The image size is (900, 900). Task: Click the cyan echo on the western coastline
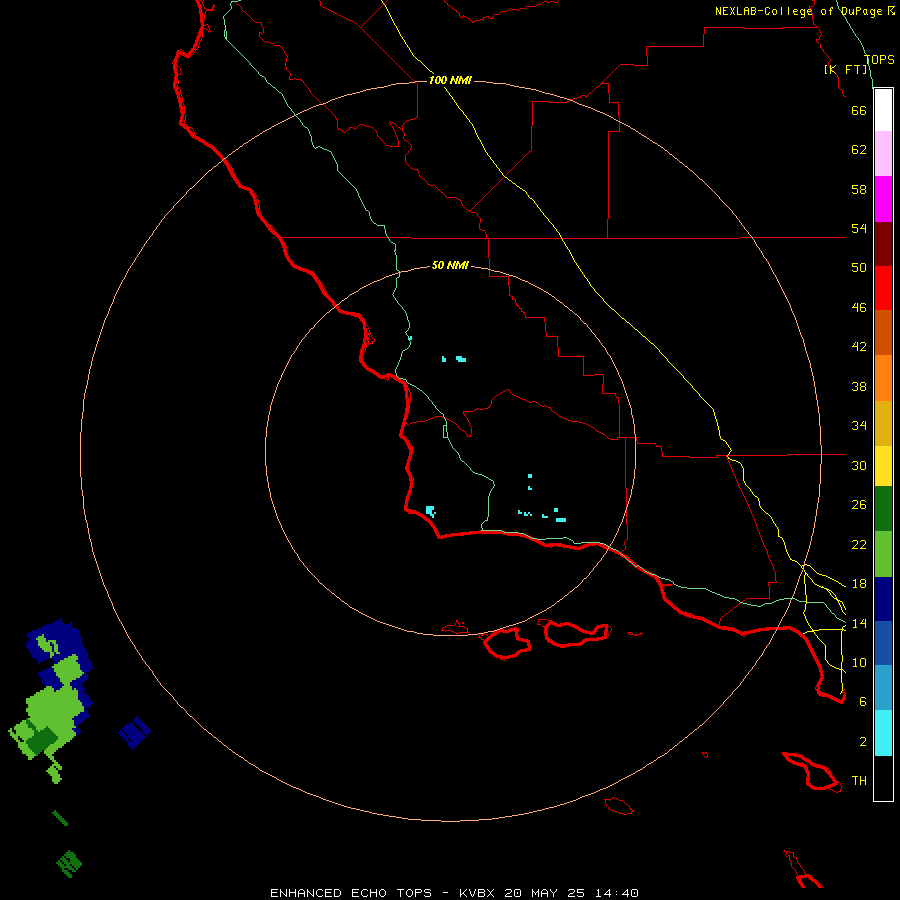(x=430, y=511)
